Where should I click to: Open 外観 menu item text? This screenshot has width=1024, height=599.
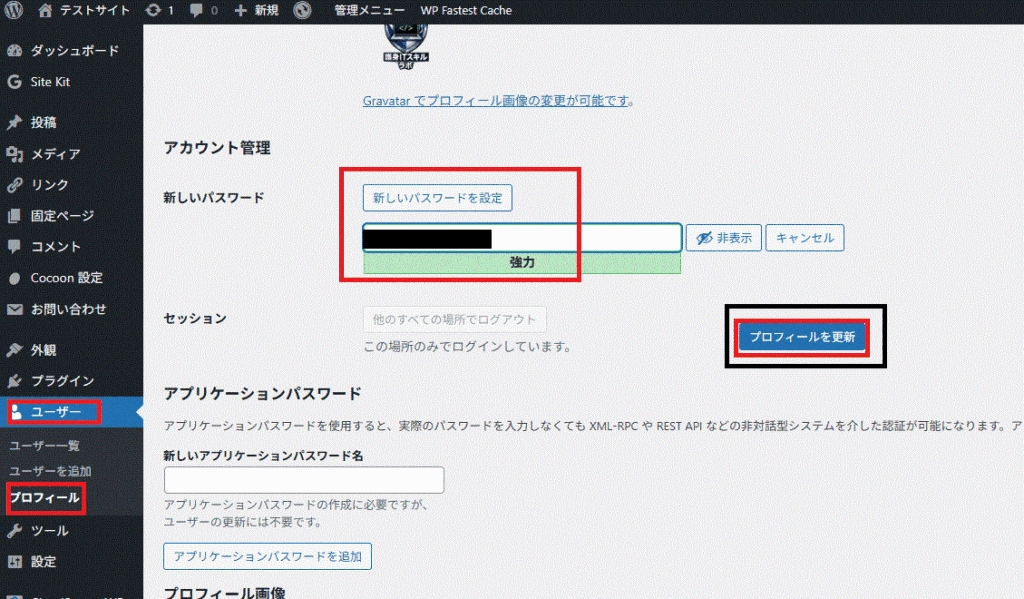pyautogui.click(x=44, y=349)
